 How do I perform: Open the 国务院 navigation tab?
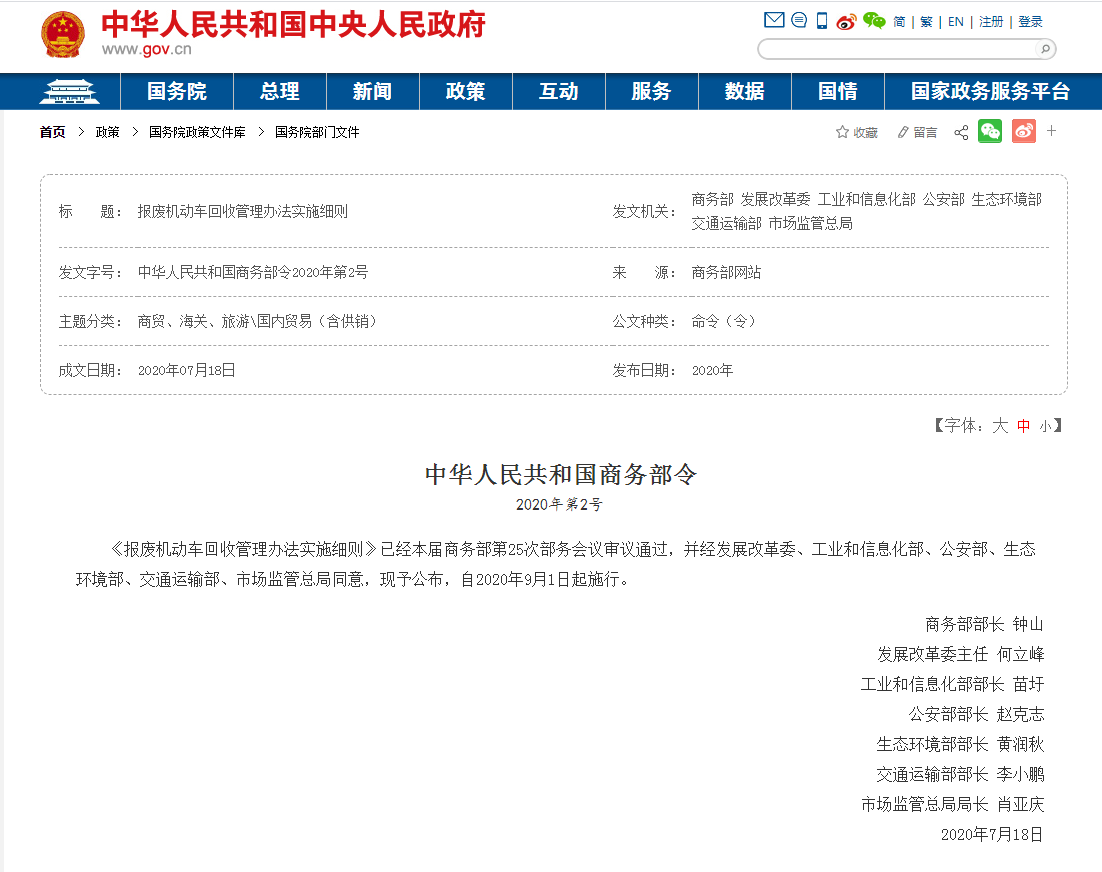tap(177, 91)
